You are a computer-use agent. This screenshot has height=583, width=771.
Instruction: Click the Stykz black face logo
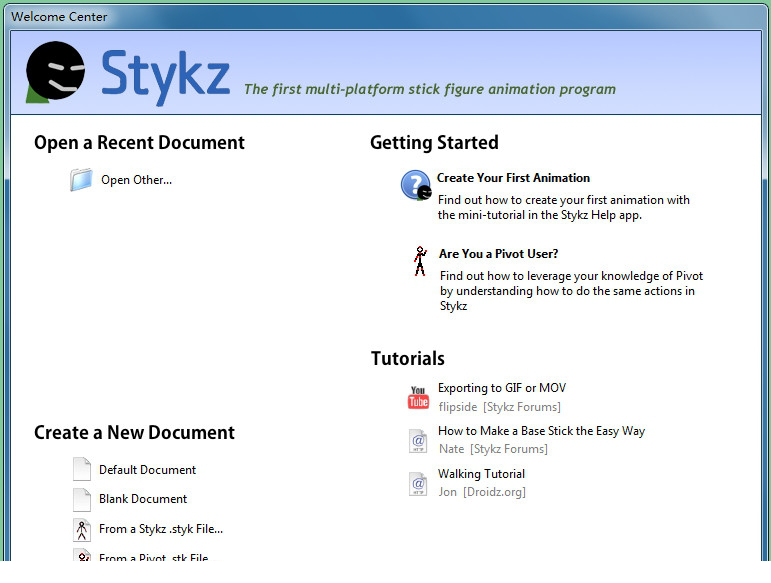click(55, 72)
